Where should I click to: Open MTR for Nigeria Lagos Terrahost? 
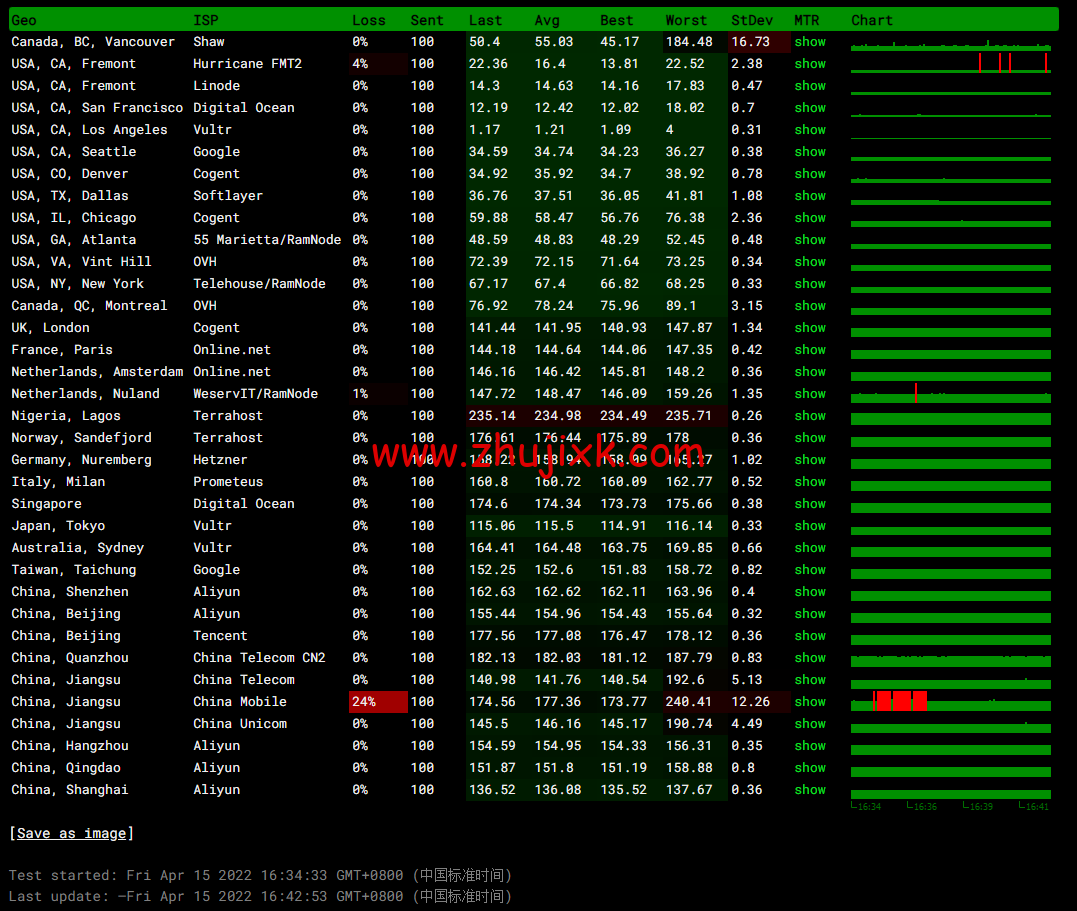tap(810, 416)
